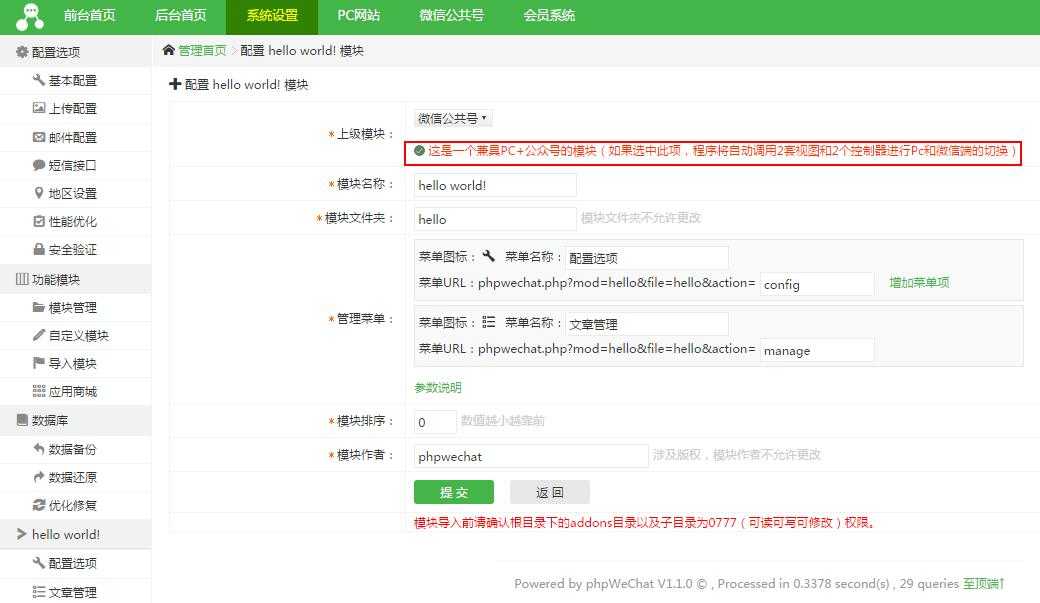Go to the 微信公共号 top navigation tab
This screenshot has width=1040, height=603.
point(452,15)
